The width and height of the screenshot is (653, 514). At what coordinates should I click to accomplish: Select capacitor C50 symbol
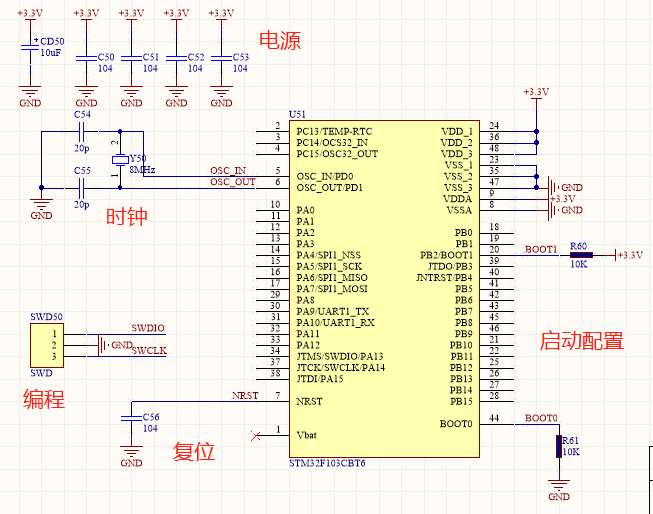[86, 58]
